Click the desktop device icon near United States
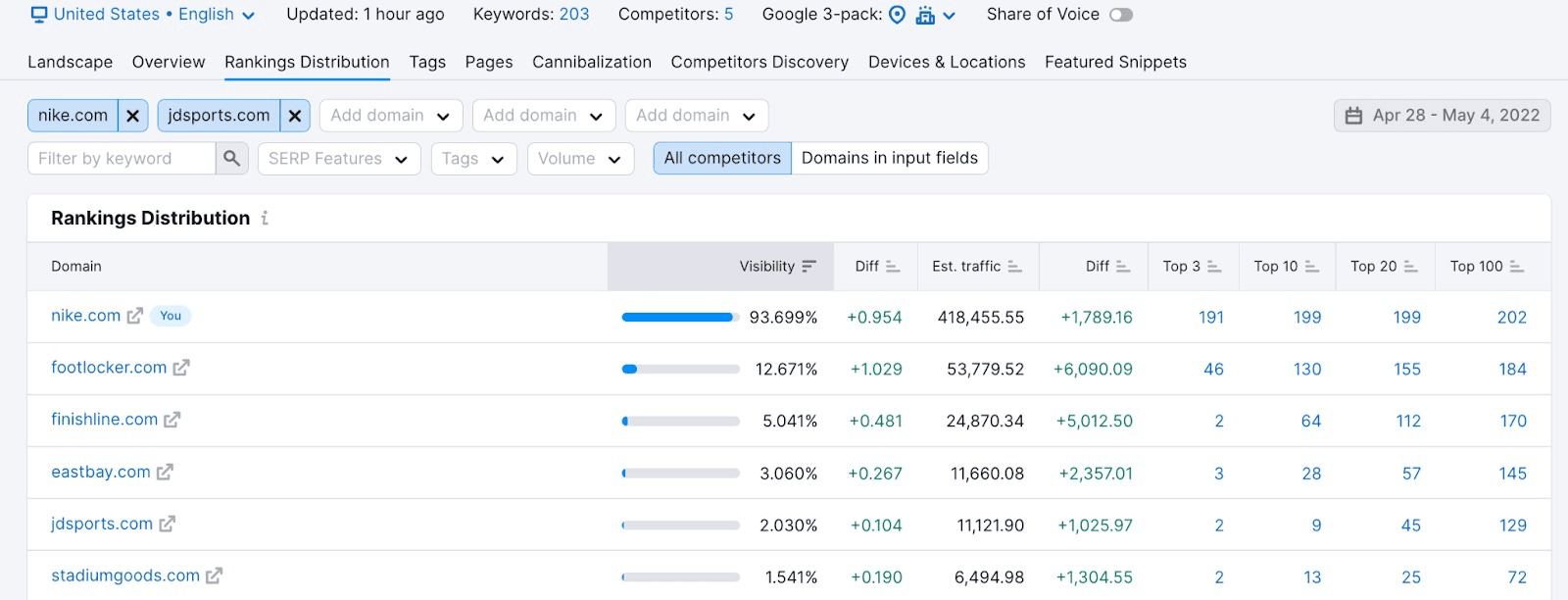This screenshot has height=600, width=1568. click(39, 15)
